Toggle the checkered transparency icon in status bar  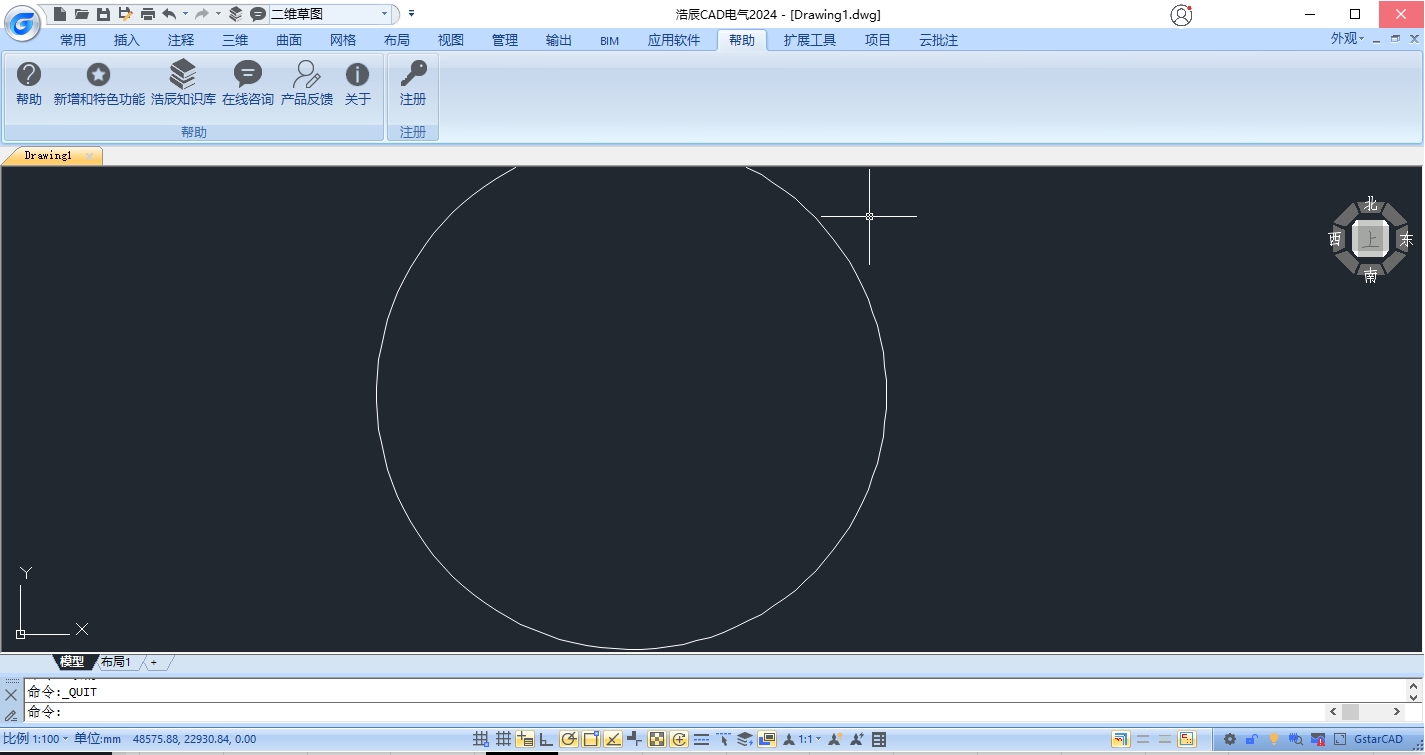(657, 739)
